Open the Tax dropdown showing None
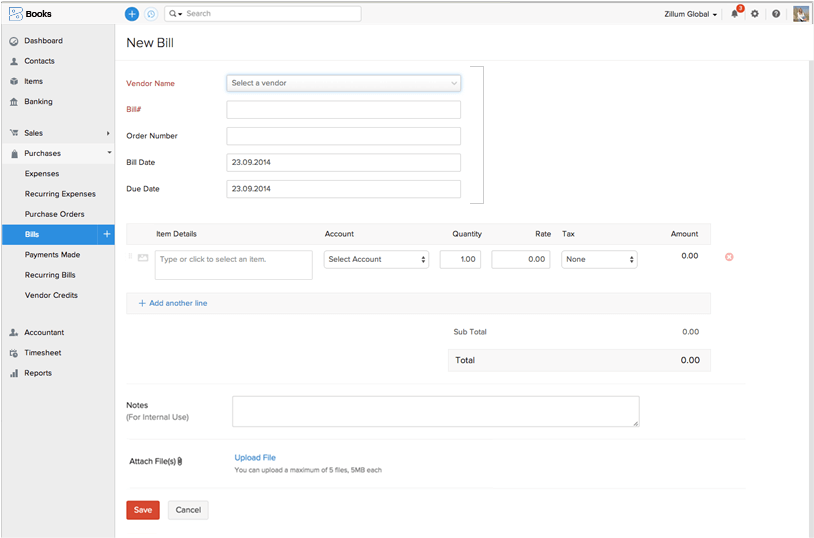The height and width of the screenshot is (538, 814). [x=599, y=259]
